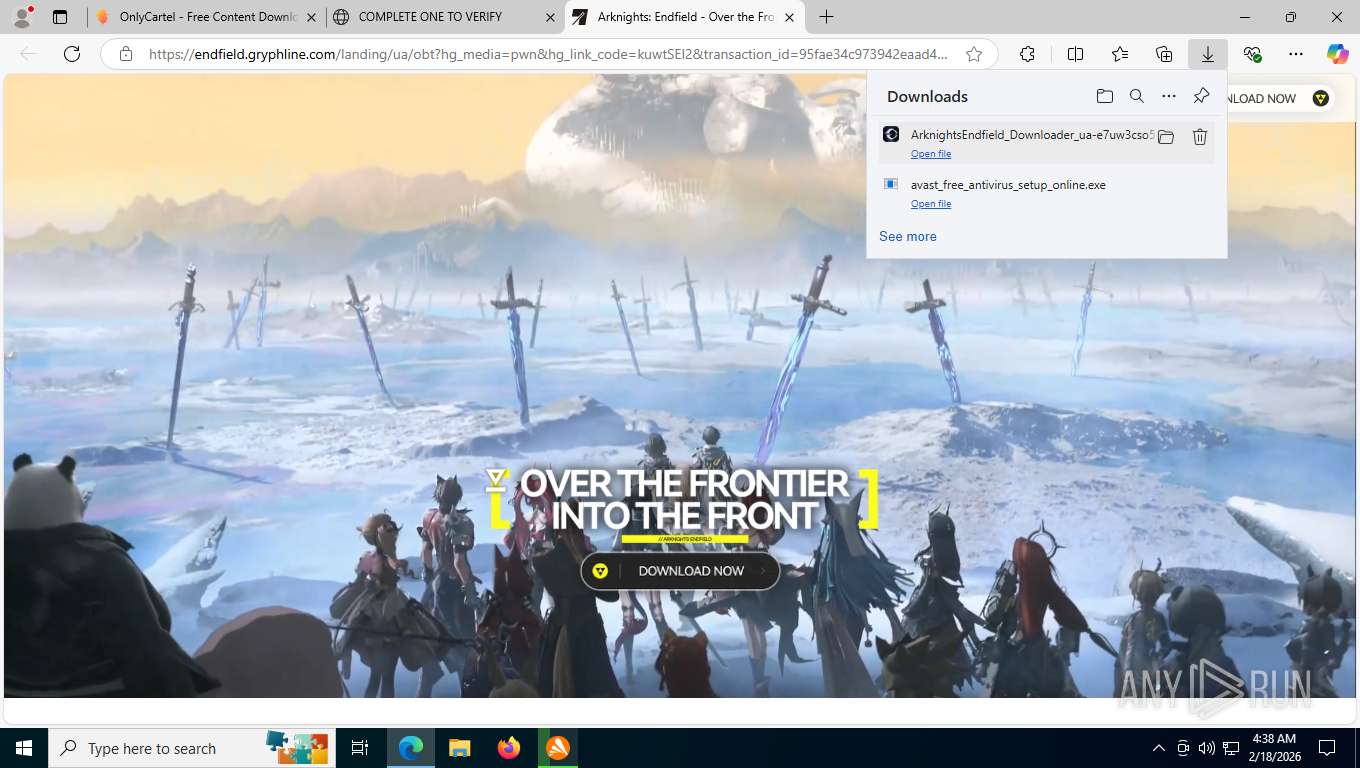Select ArknightsEndfield_Downloader file entry
The width and height of the screenshot is (1360, 768).
click(x=1047, y=143)
